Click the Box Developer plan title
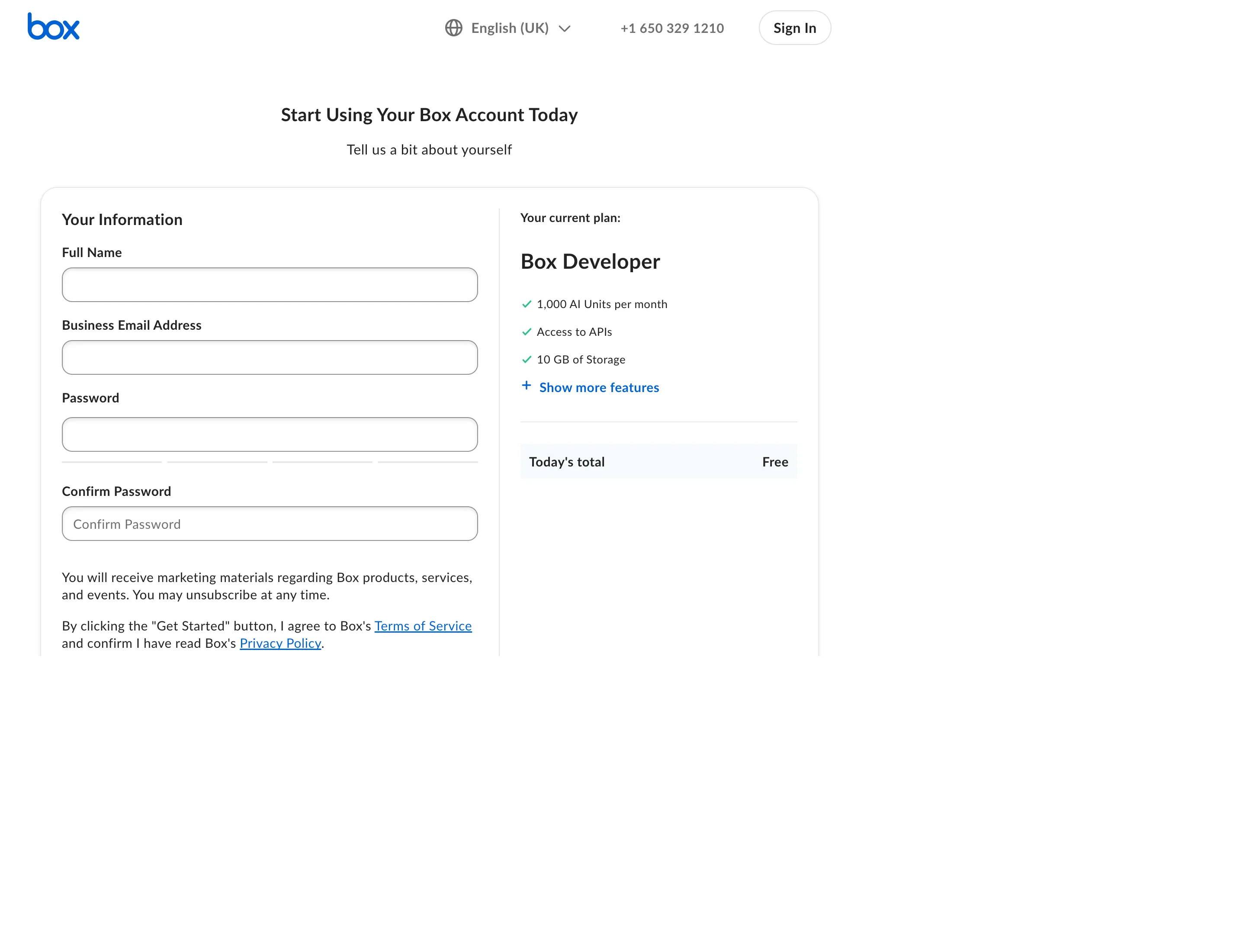 (x=590, y=262)
